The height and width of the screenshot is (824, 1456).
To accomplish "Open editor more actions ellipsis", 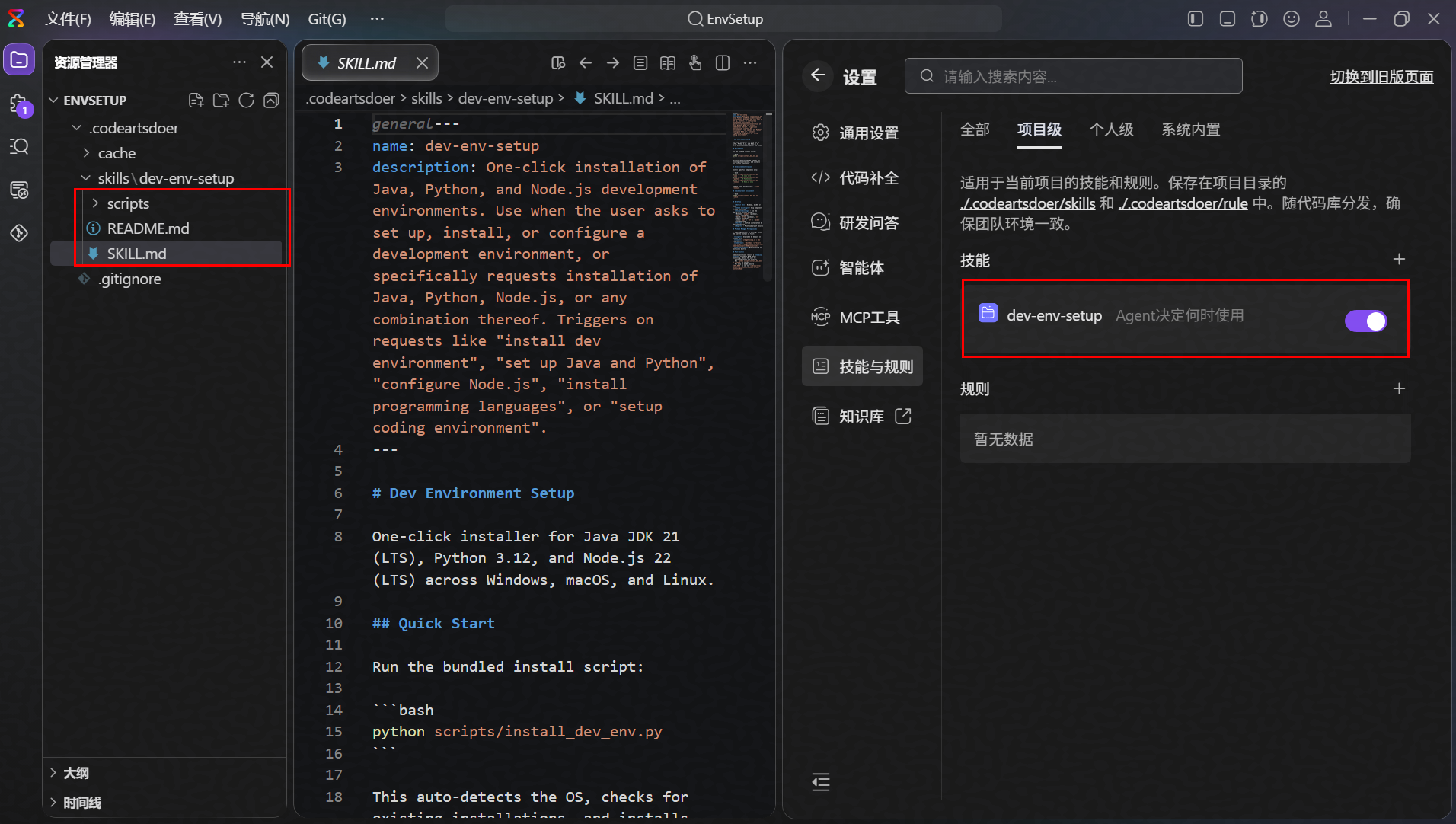I will click(x=750, y=62).
